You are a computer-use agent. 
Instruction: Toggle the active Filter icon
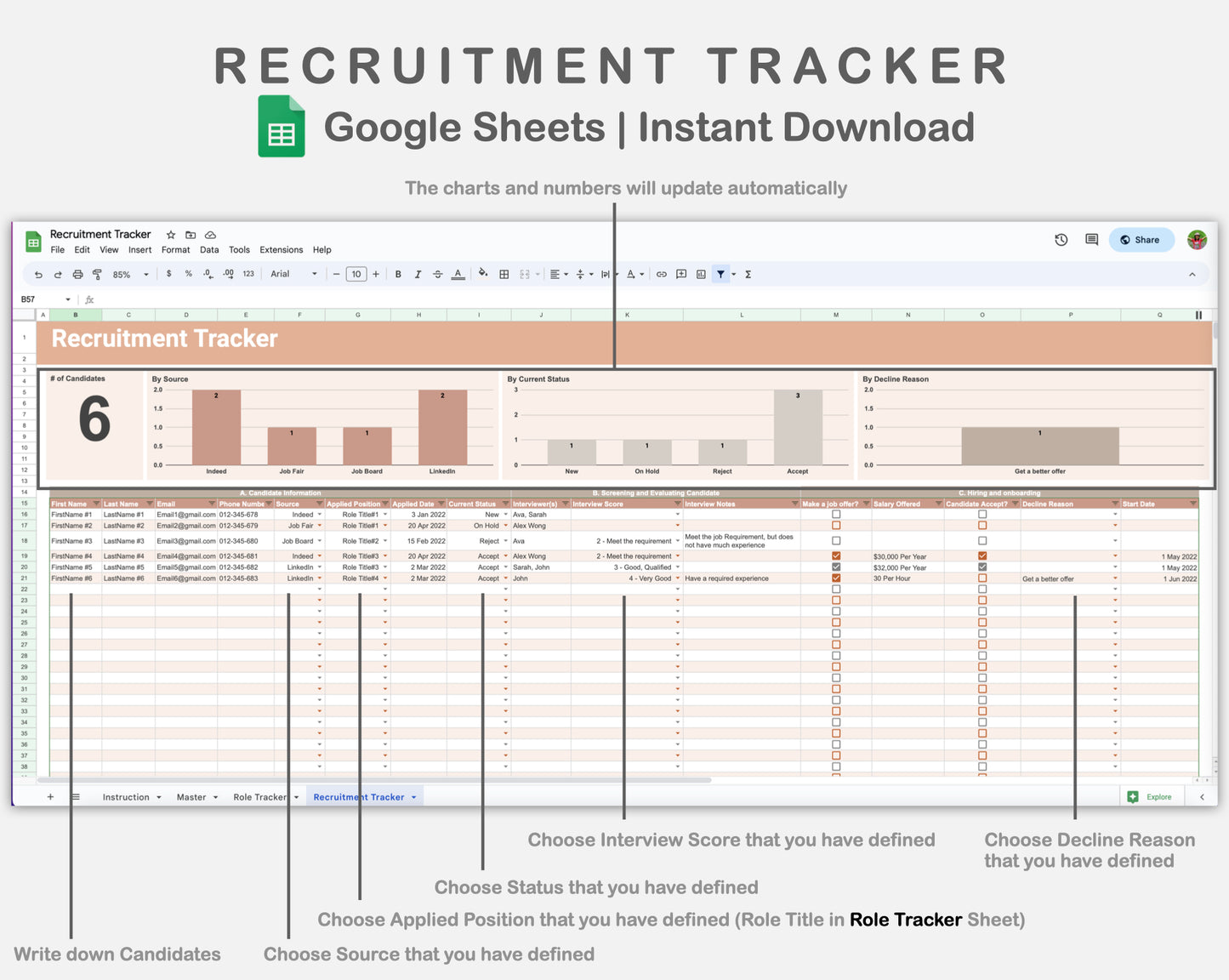pyautogui.click(x=721, y=274)
